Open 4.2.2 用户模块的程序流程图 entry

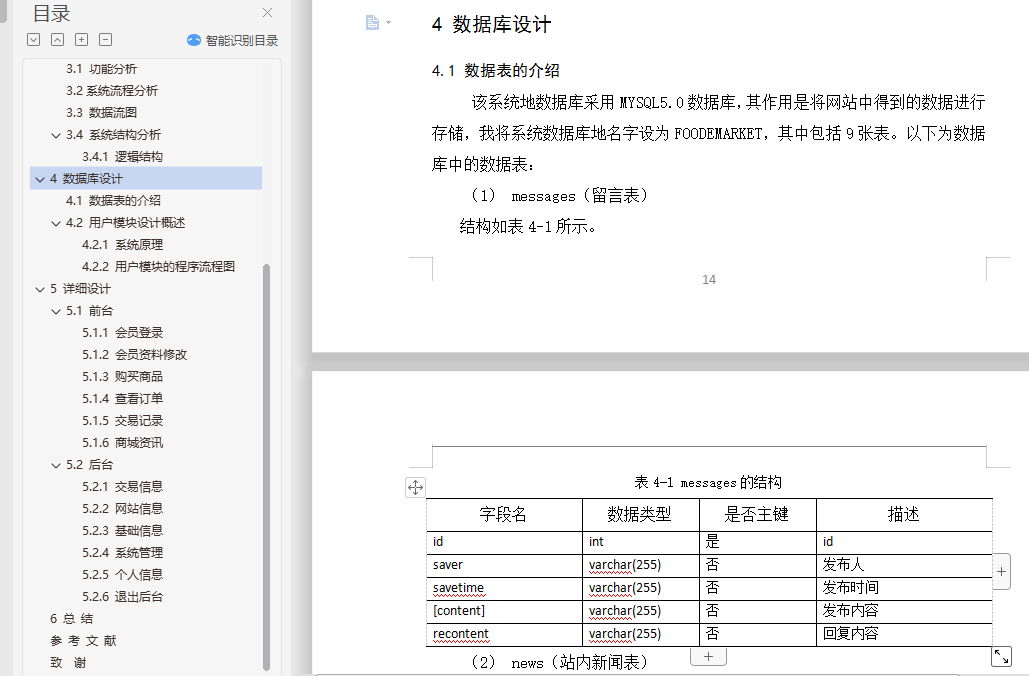click(158, 266)
